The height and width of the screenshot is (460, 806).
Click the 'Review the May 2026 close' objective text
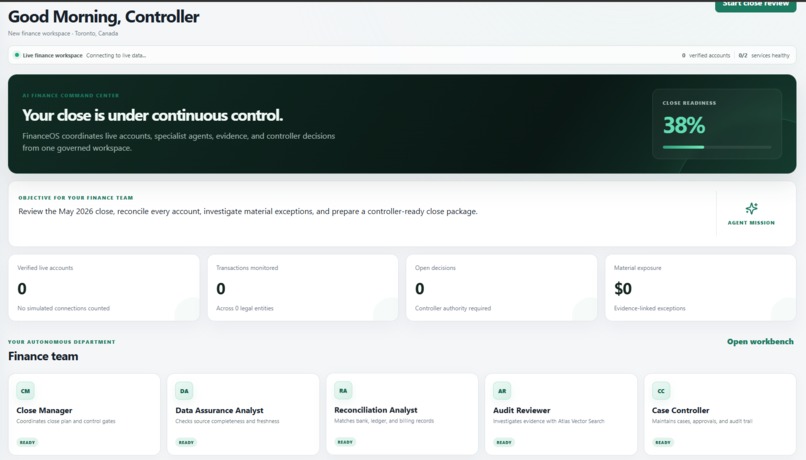click(248, 211)
